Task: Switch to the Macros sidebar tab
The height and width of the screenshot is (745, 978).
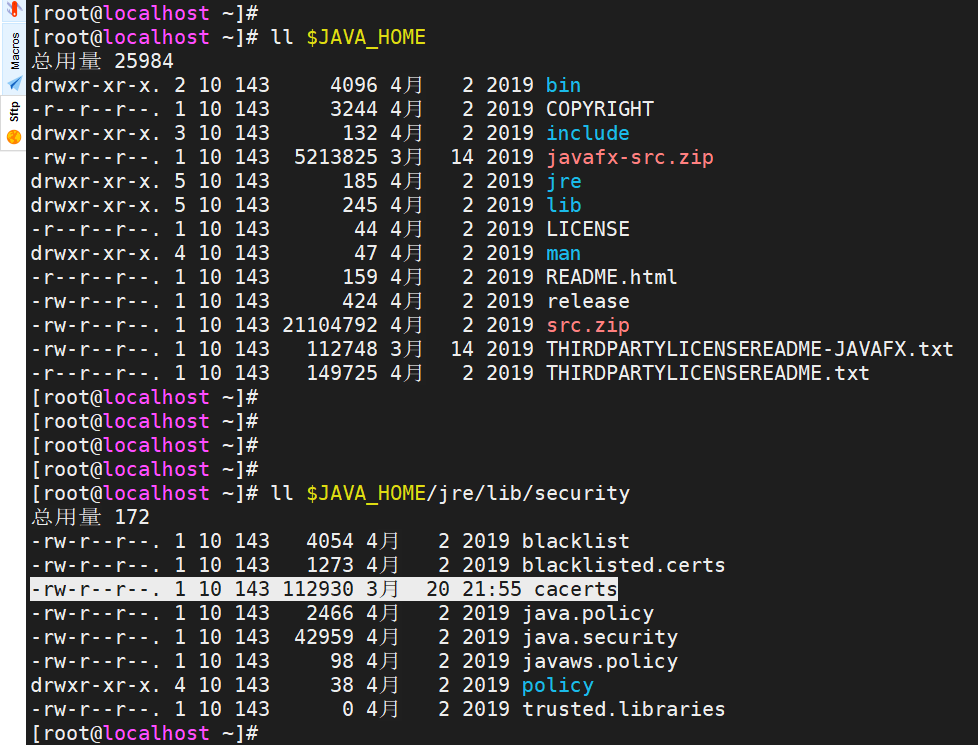Action: [x=14, y=59]
